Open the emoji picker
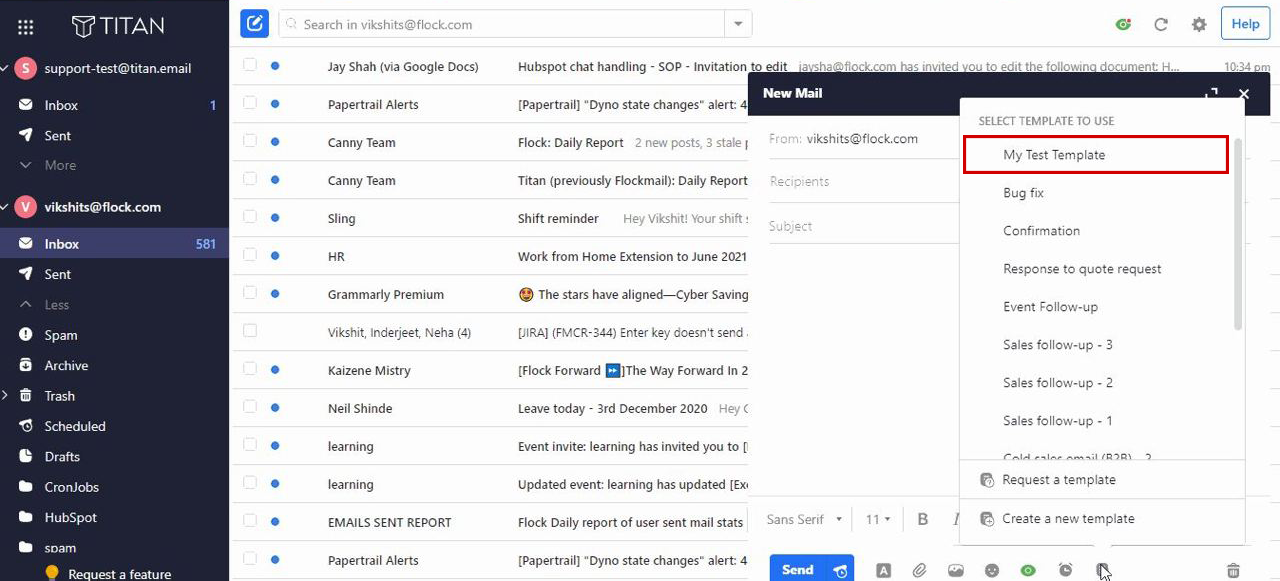1280x581 pixels. 992,570
